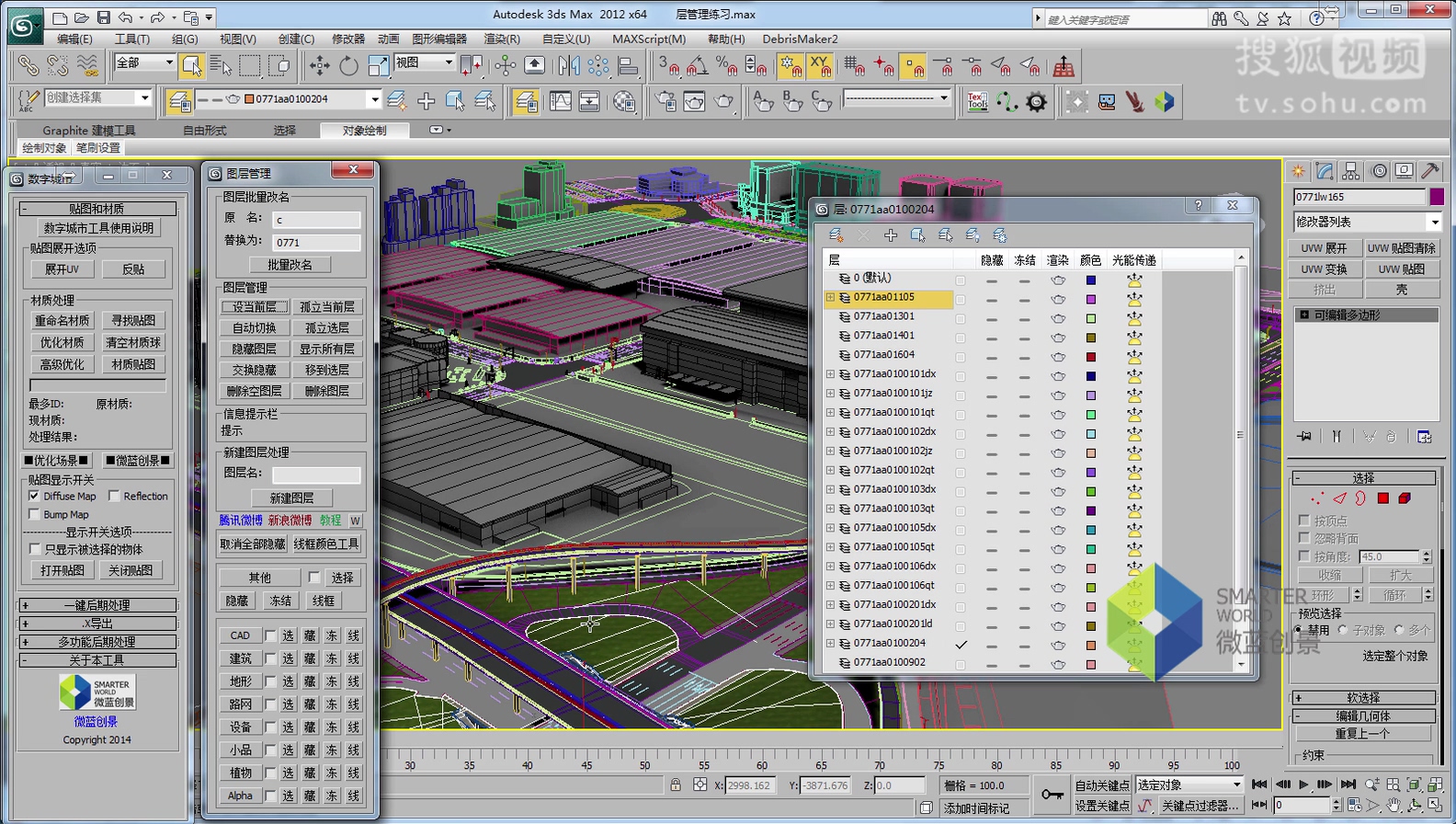The image size is (1456, 824).
Task: Expand the 软选择 rollout
Action: 1364,698
